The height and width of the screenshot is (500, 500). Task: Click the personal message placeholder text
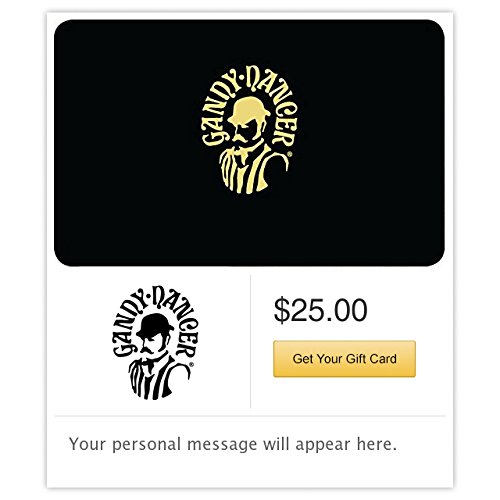point(233,444)
